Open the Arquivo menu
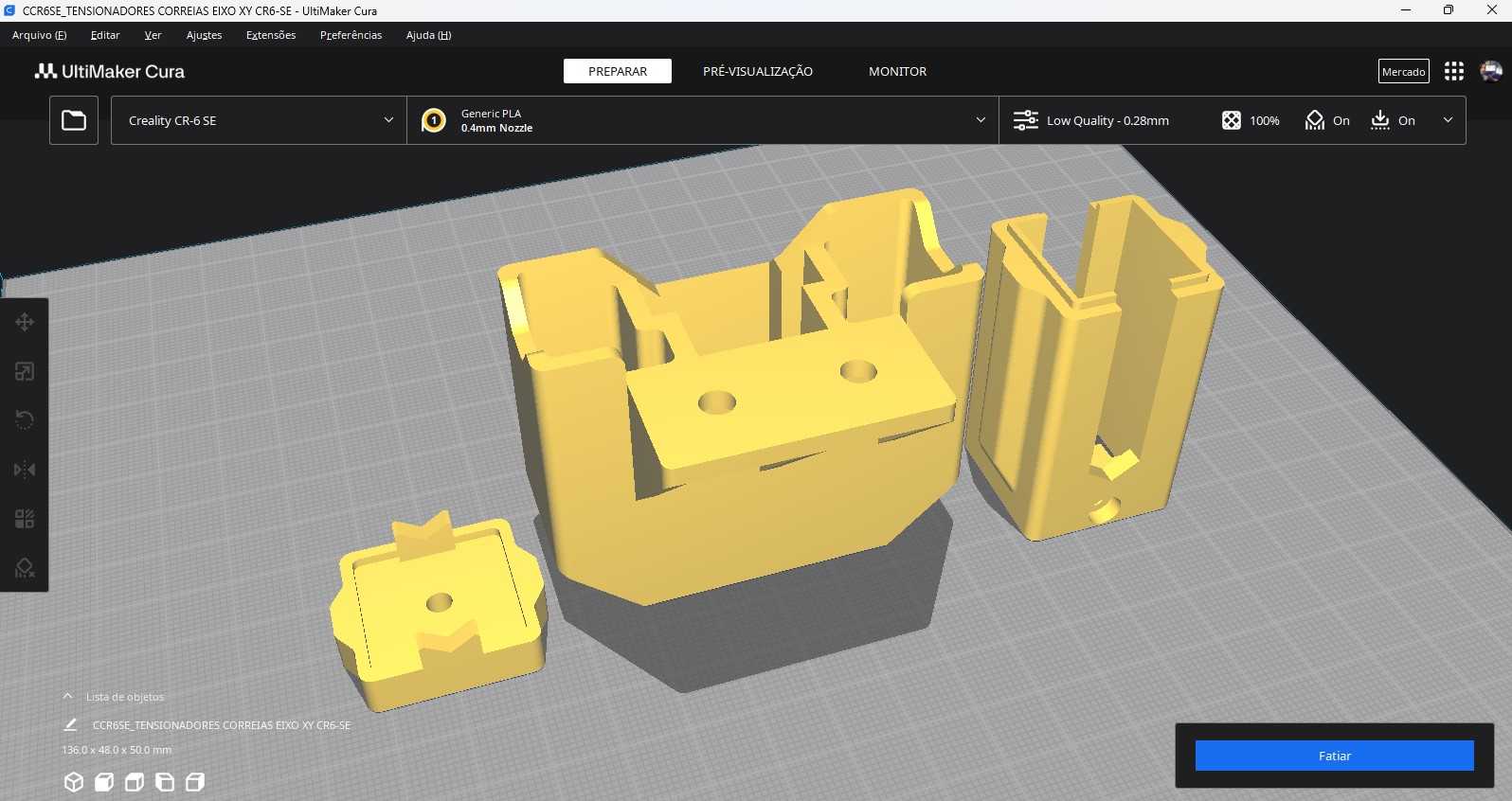This screenshot has height=801, width=1512. tap(39, 35)
